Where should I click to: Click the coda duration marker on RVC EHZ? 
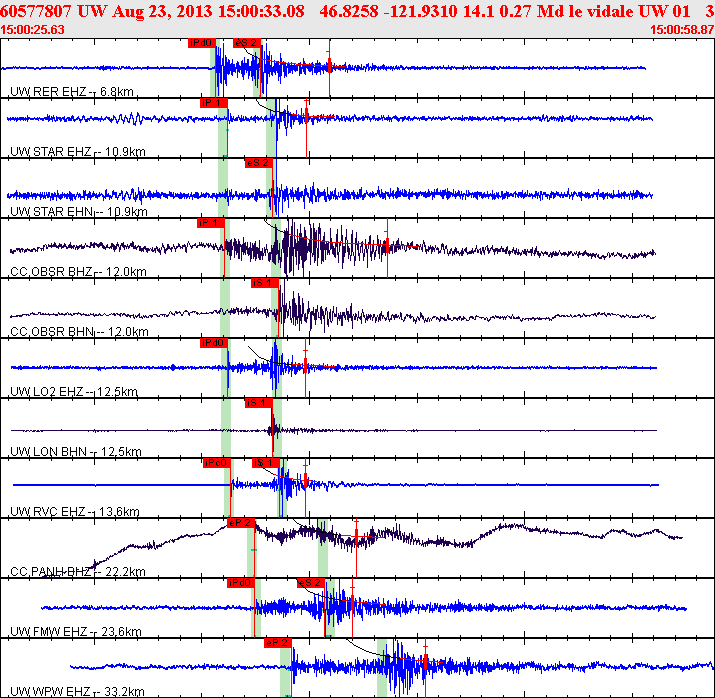[x=306, y=481]
